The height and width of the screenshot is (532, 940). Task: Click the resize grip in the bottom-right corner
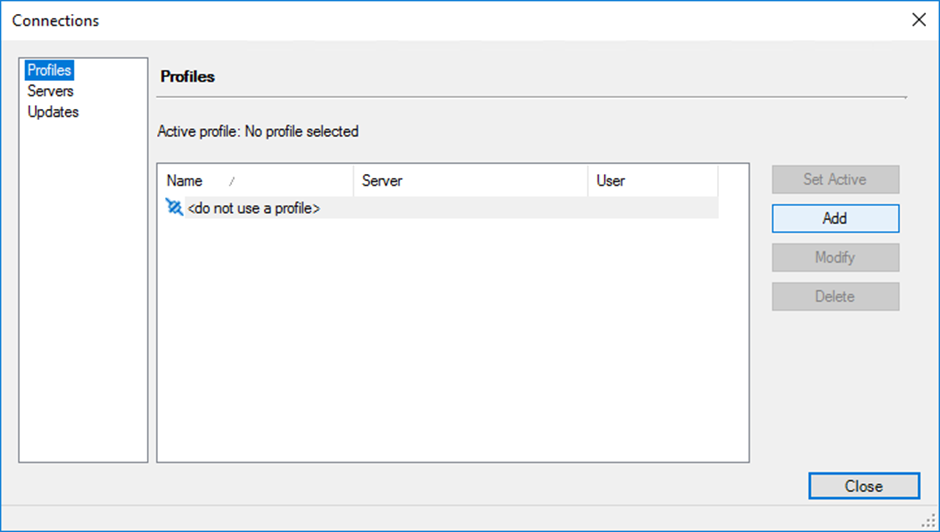tap(929, 522)
